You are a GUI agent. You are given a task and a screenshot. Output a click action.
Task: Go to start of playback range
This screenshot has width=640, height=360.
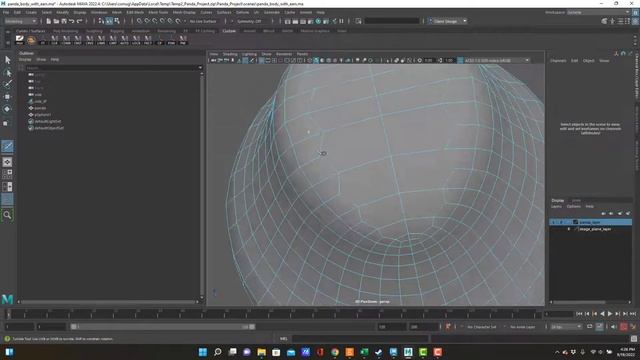579,313
